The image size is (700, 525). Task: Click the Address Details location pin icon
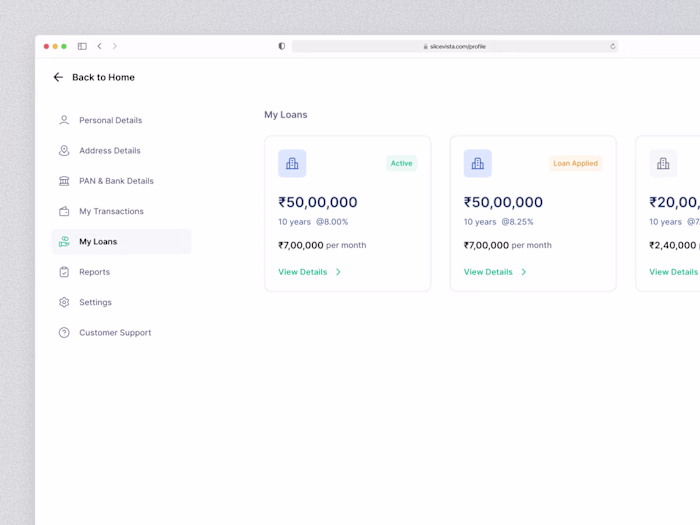point(64,150)
